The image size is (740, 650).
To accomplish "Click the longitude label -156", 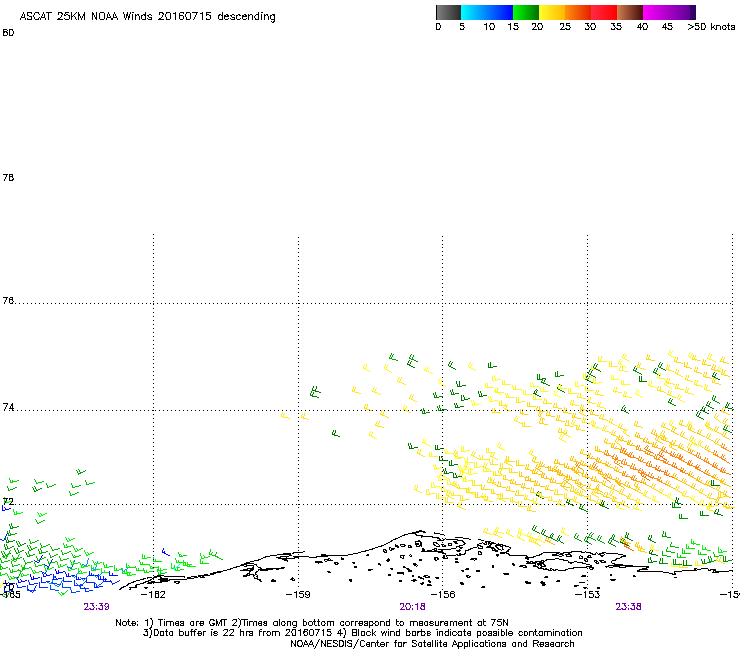I will pyautogui.click(x=443, y=594).
